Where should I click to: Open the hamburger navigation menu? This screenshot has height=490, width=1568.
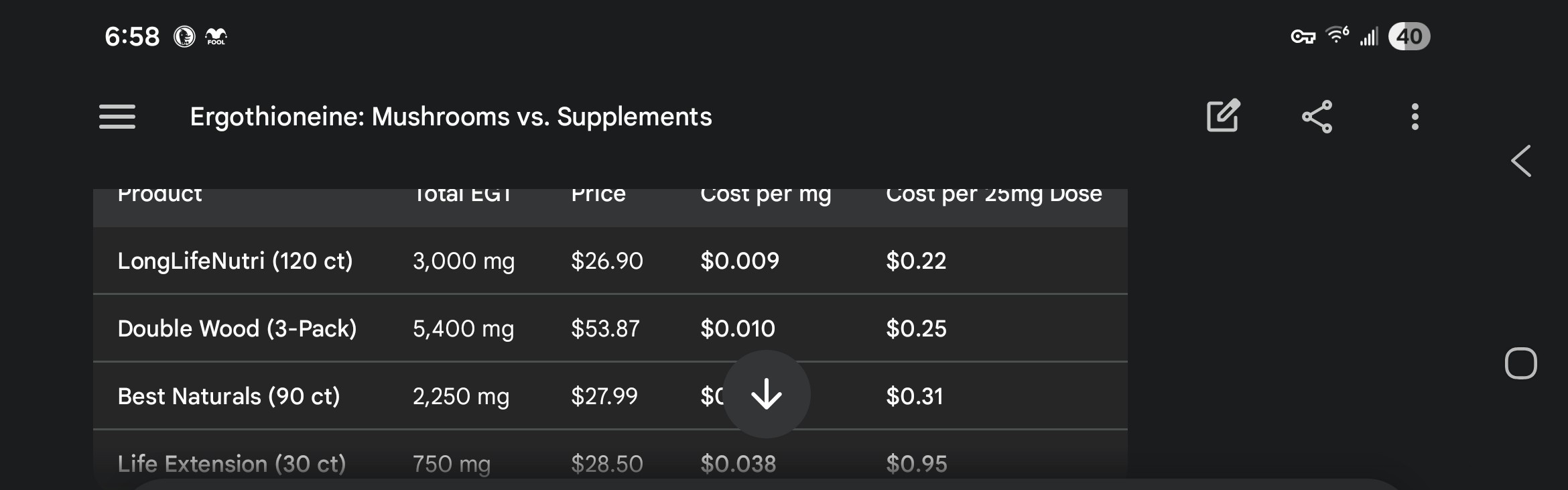click(117, 117)
